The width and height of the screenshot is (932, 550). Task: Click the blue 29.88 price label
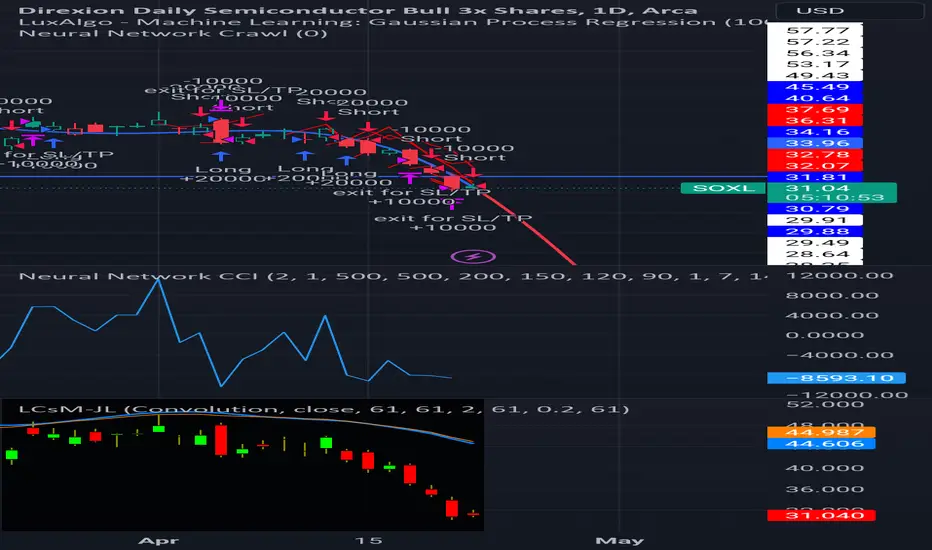click(x=817, y=231)
